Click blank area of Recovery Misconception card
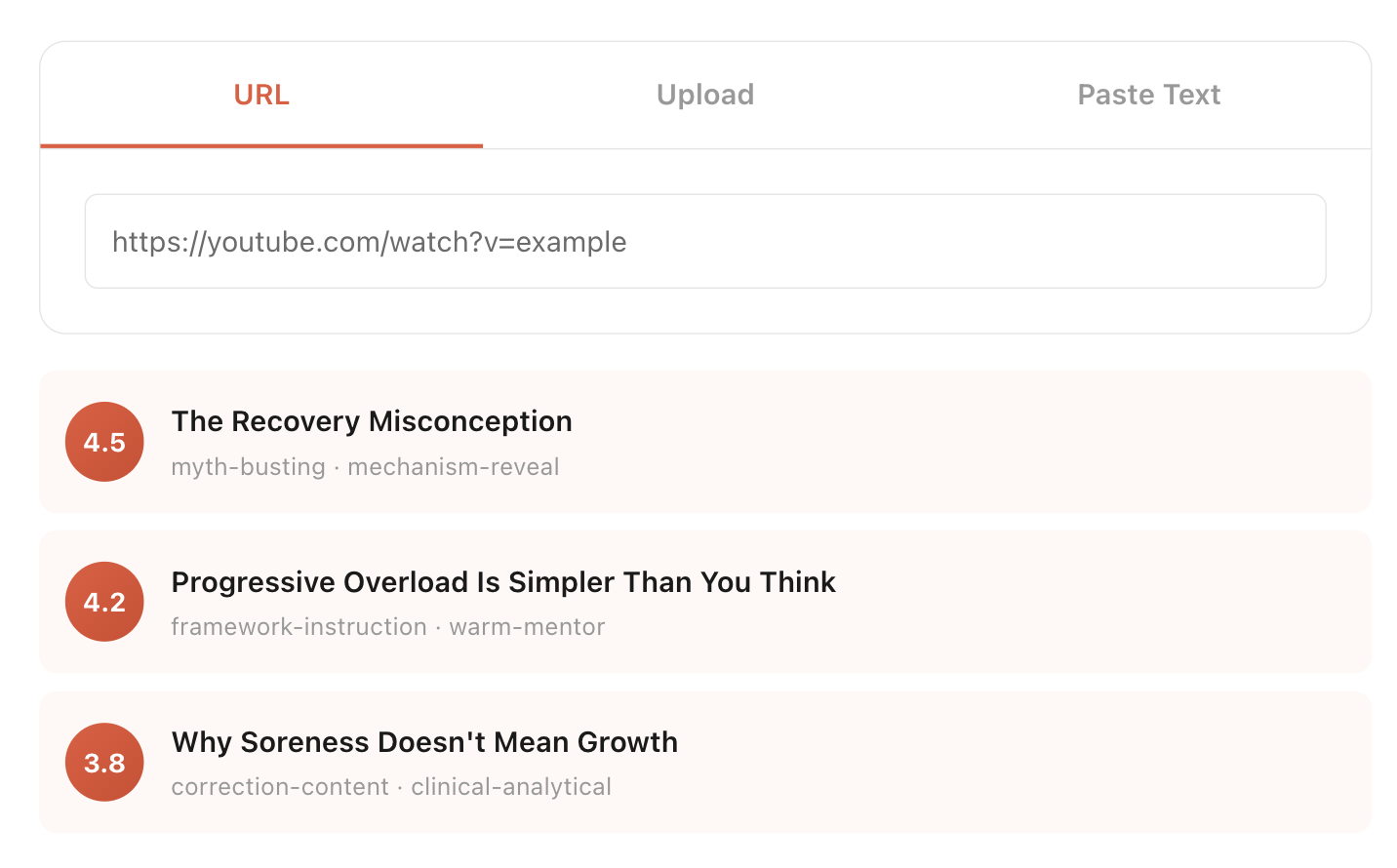The height and width of the screenshot is (868, 1397). point(976,442)
